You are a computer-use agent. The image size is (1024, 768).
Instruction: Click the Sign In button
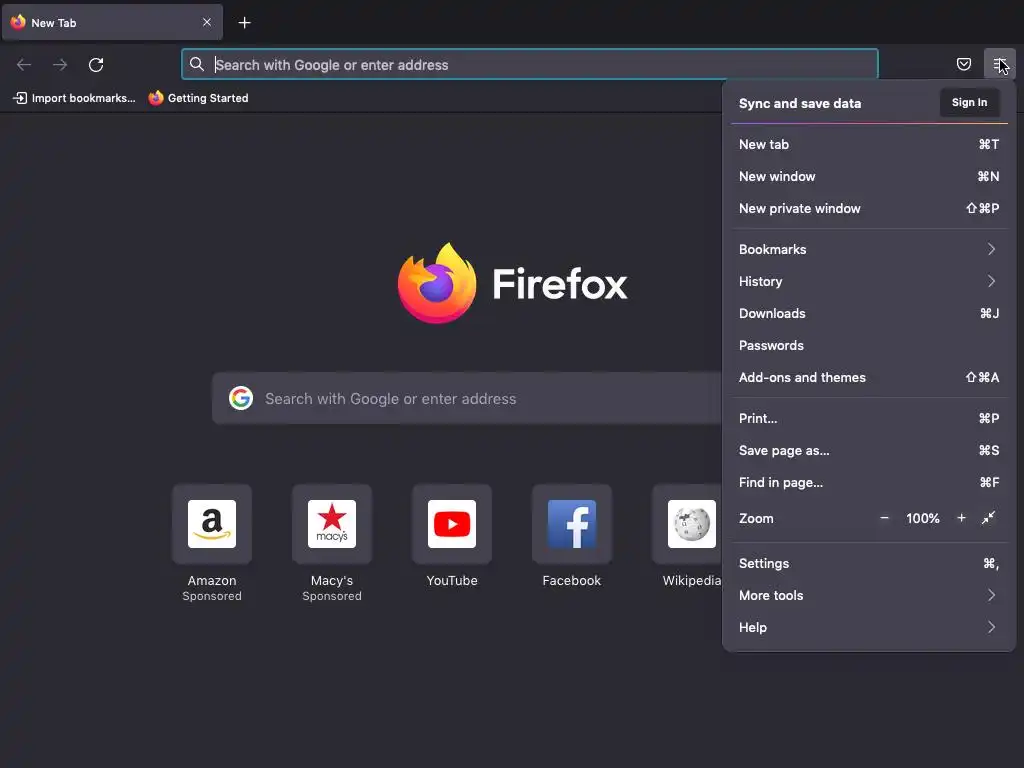click(x=970, y=103)
